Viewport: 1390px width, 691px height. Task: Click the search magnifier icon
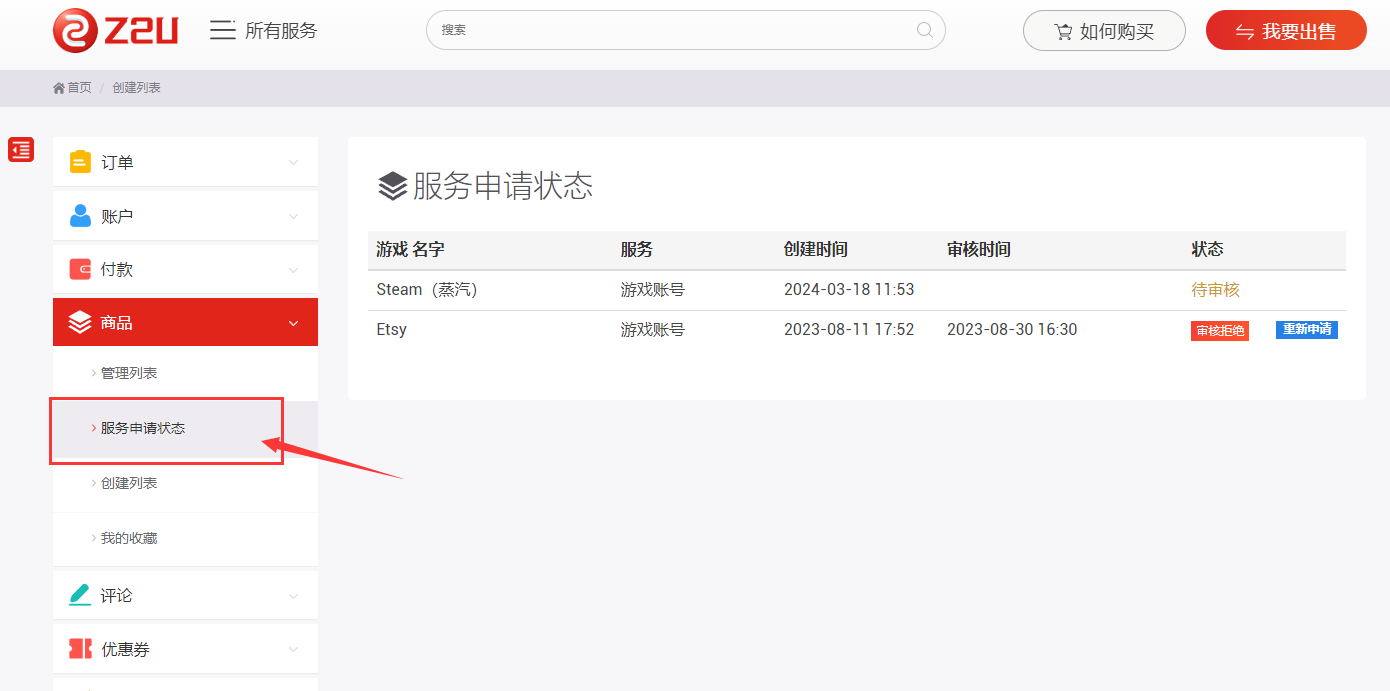tap(925, 30)
